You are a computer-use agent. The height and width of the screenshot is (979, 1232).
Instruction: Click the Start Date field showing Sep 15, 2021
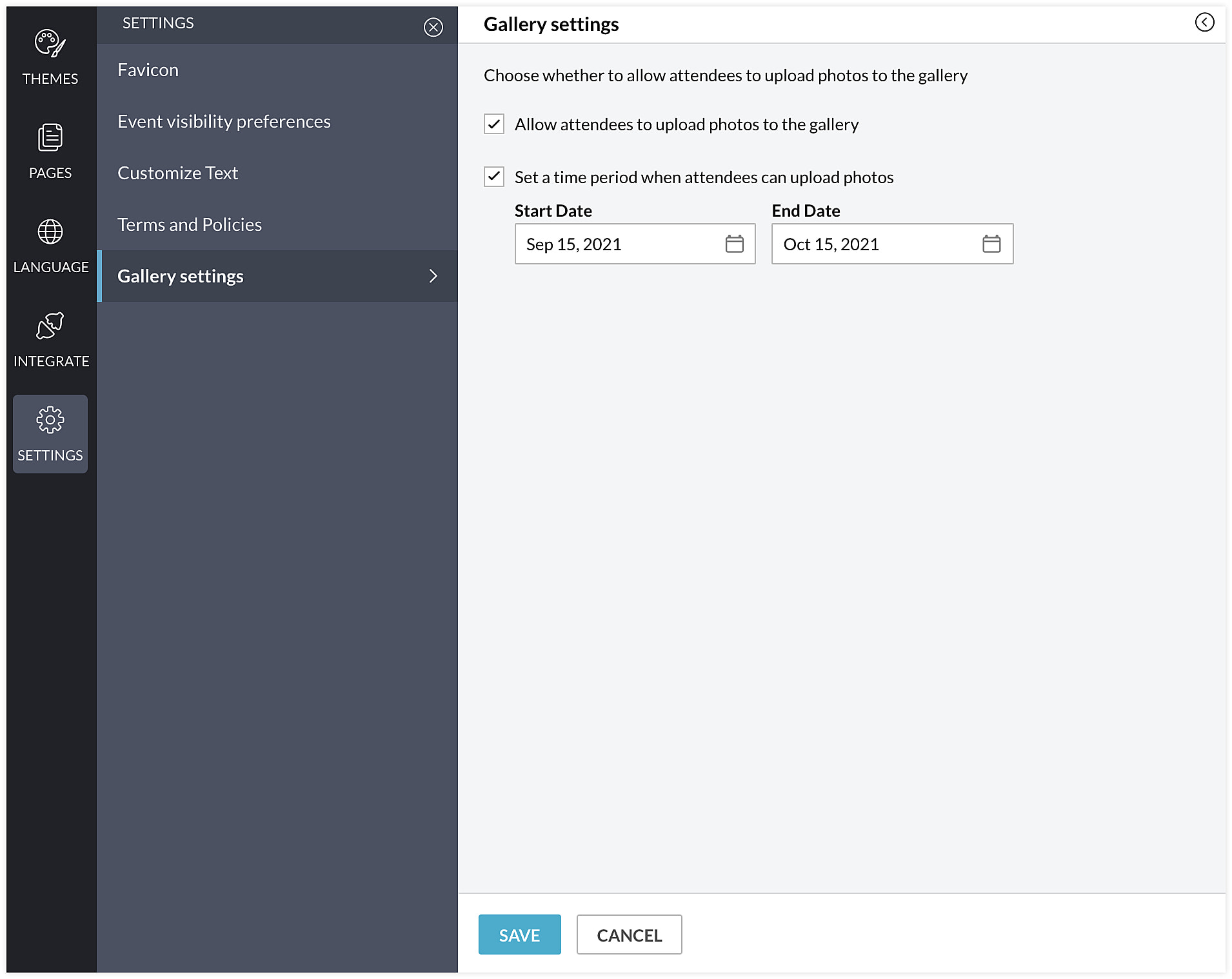point(619,244)
